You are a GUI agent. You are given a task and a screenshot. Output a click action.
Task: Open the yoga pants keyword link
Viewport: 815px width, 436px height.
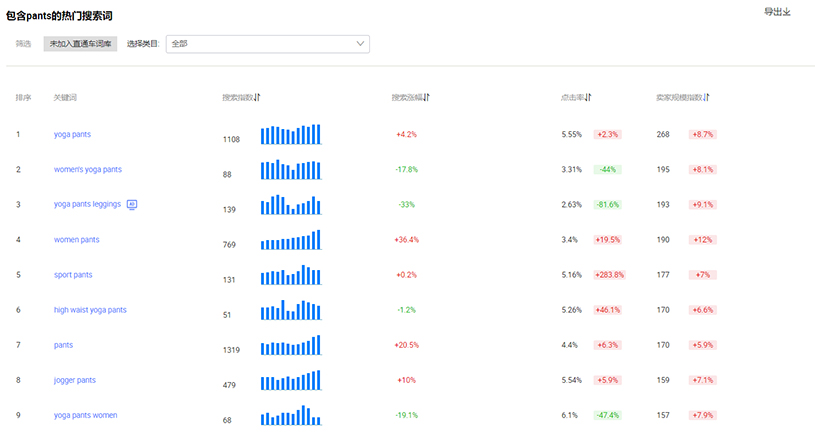click(x=72, y=134)
